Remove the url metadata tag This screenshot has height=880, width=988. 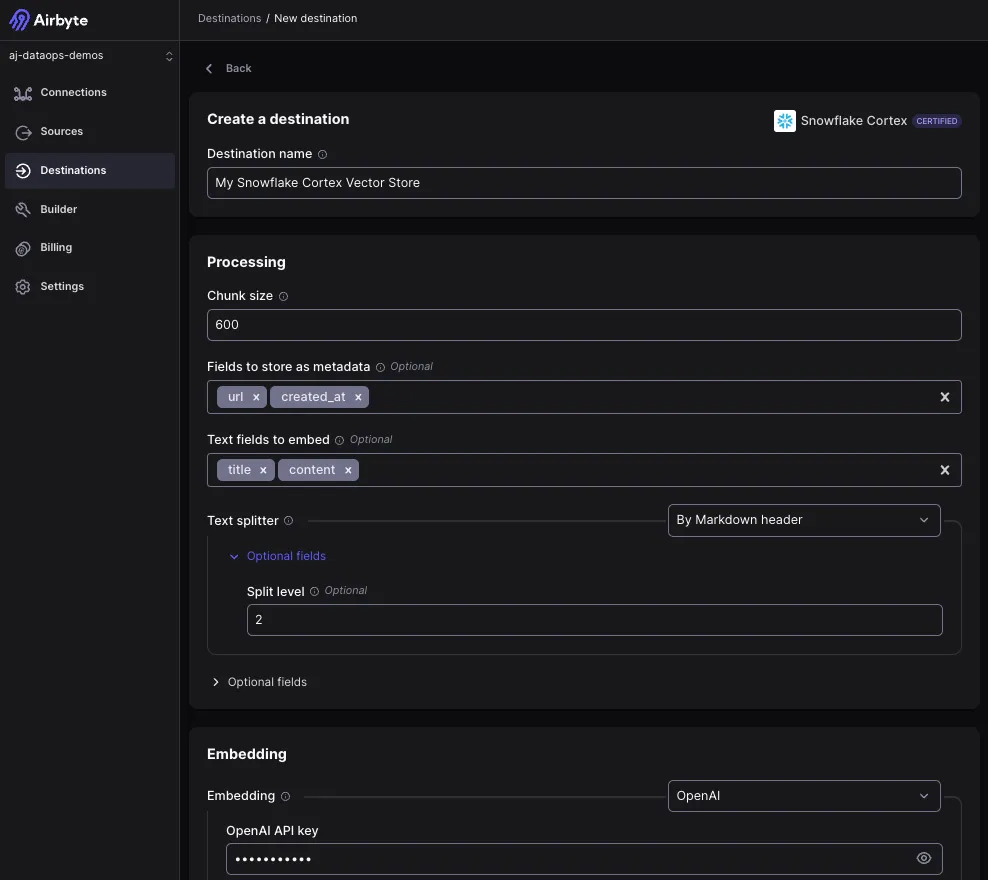(256, 397)
